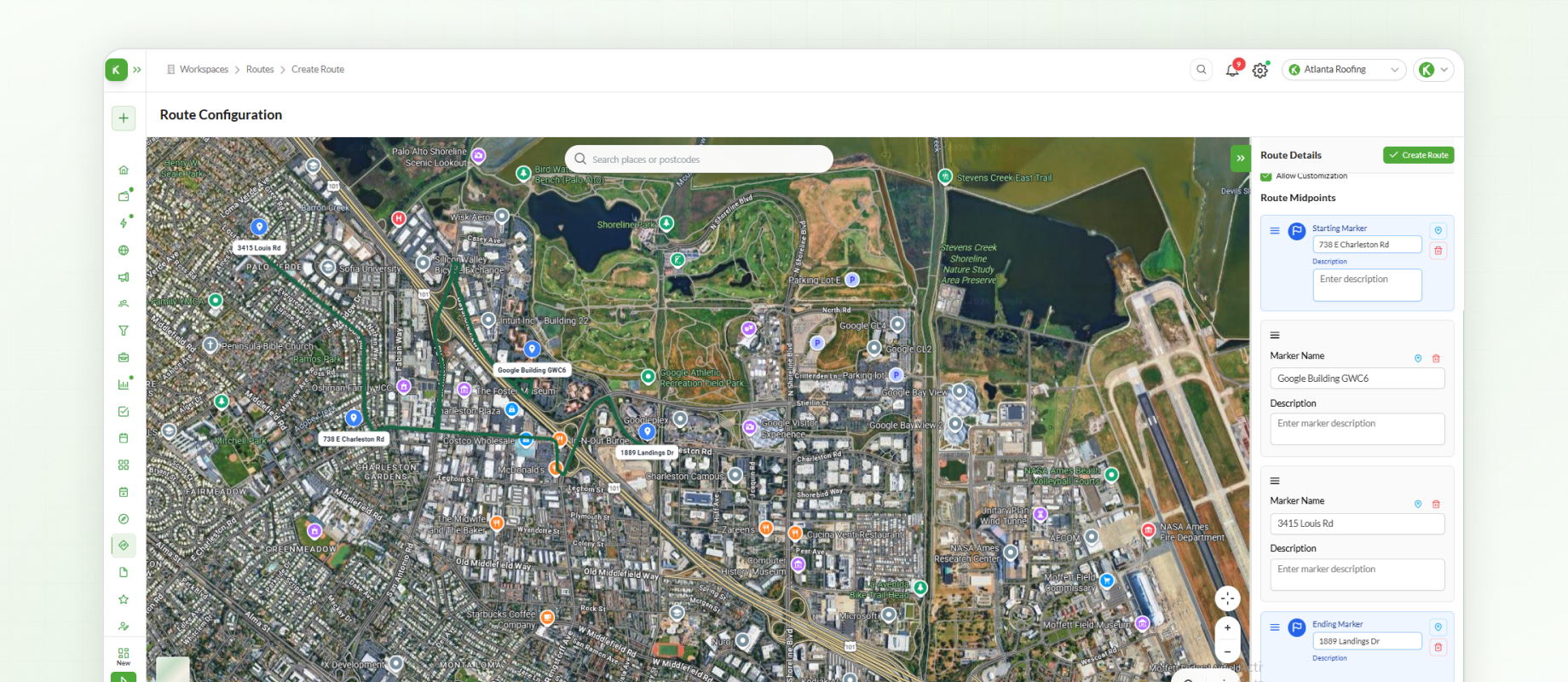The height and width of the screenshot is (682, 1568).
Task: Locate the Ending Marker with the pin icon
Action: click(1438, 627)
